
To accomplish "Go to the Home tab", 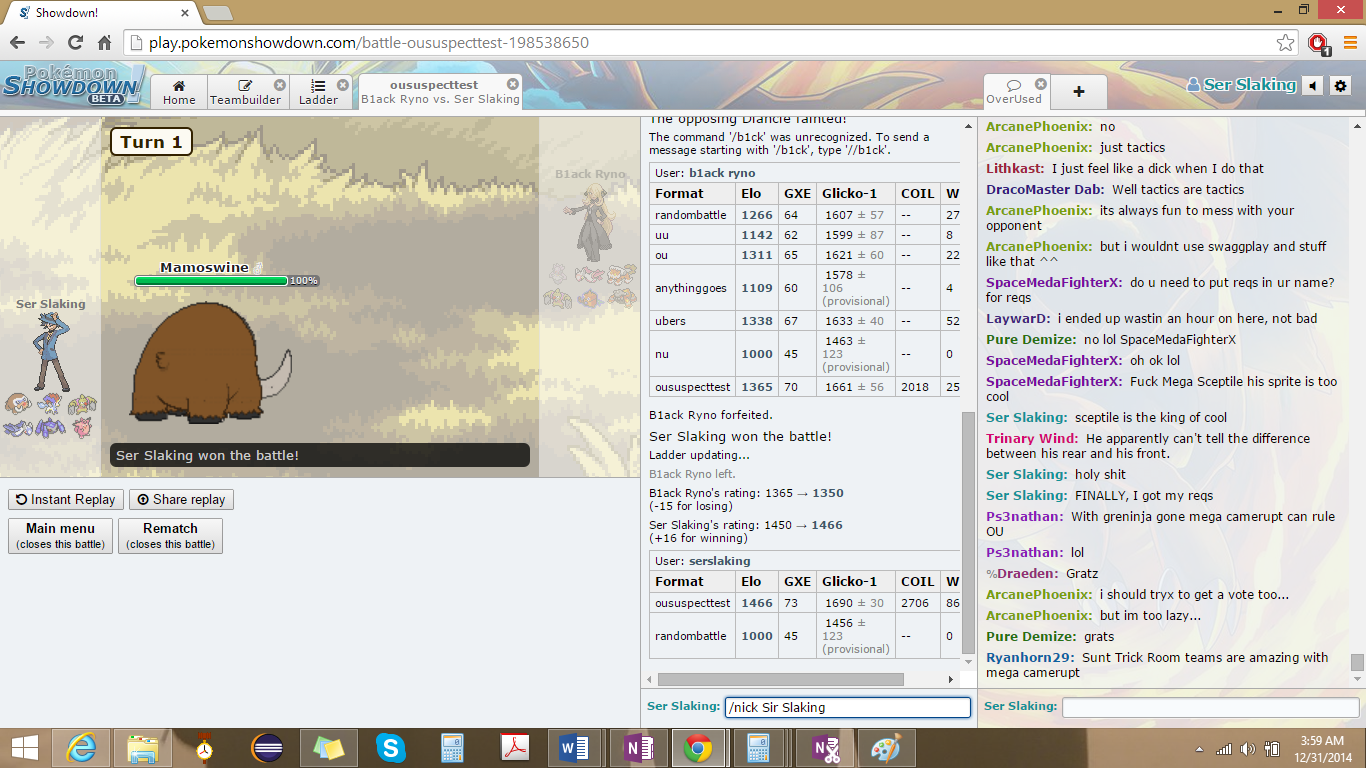I will click(179, 92).
